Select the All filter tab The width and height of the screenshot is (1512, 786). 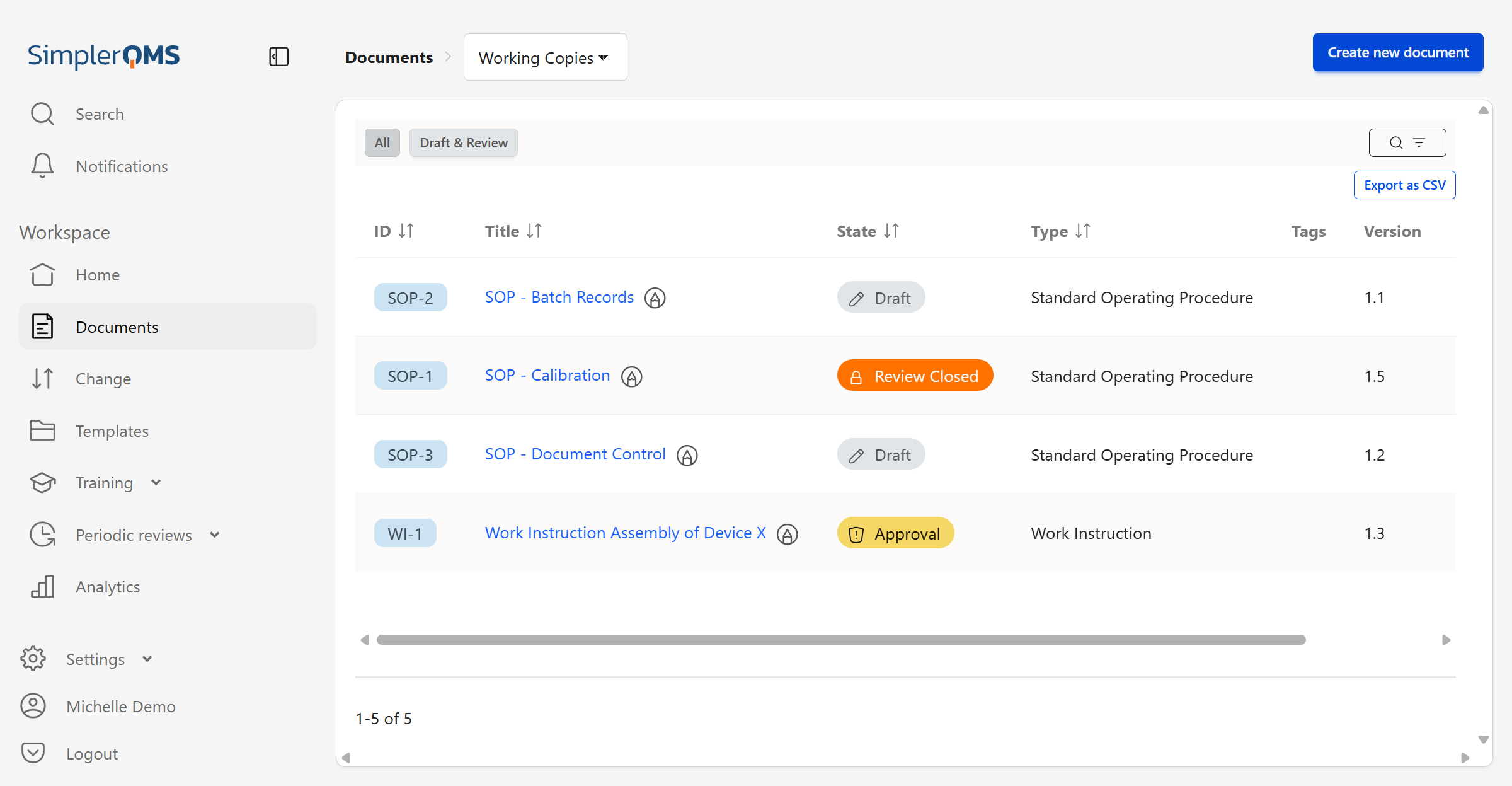pyautogui.click(x=382, y=143)
